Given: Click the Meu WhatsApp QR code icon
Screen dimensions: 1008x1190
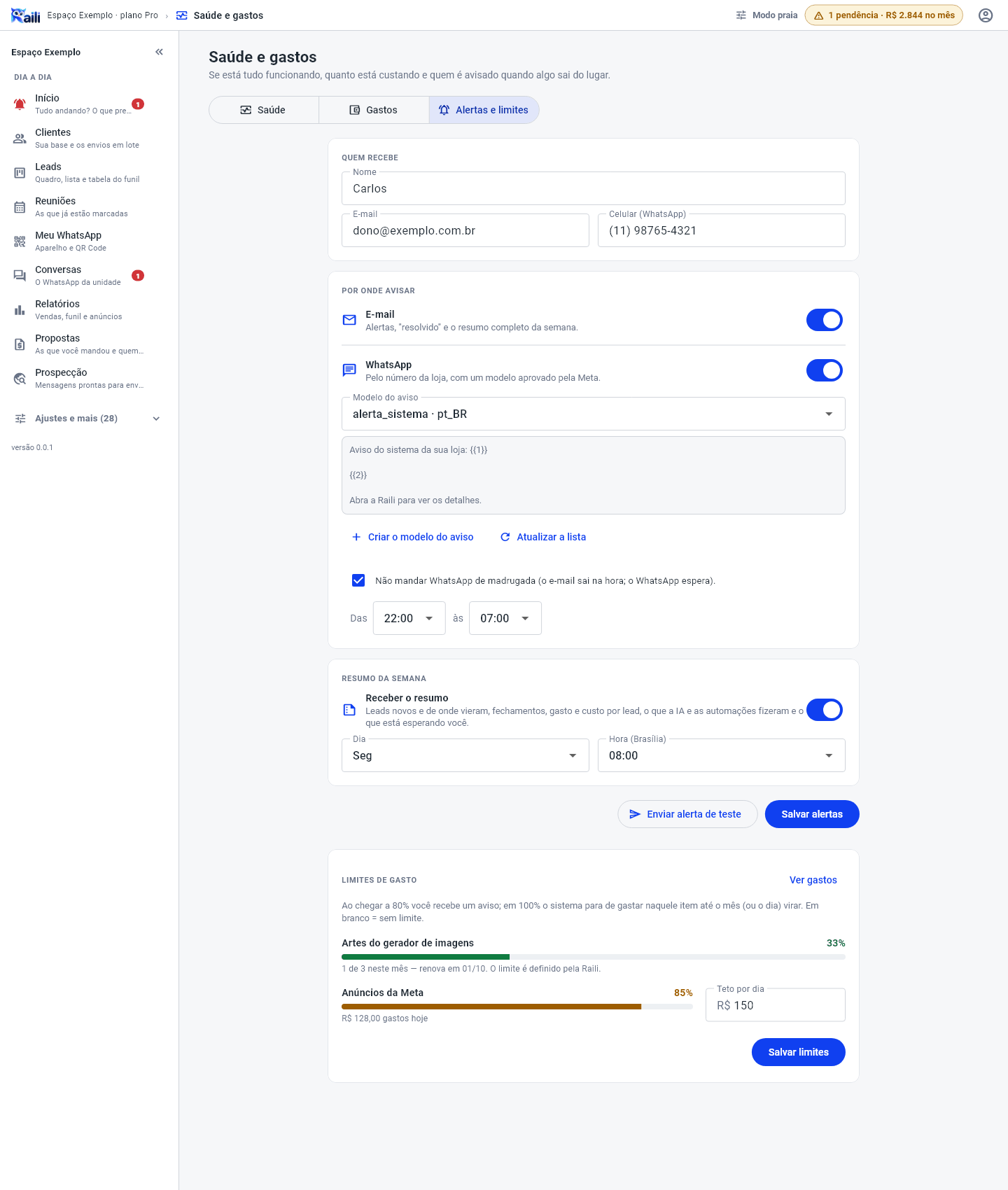Looking at the screenshot, I should point(20,241).
